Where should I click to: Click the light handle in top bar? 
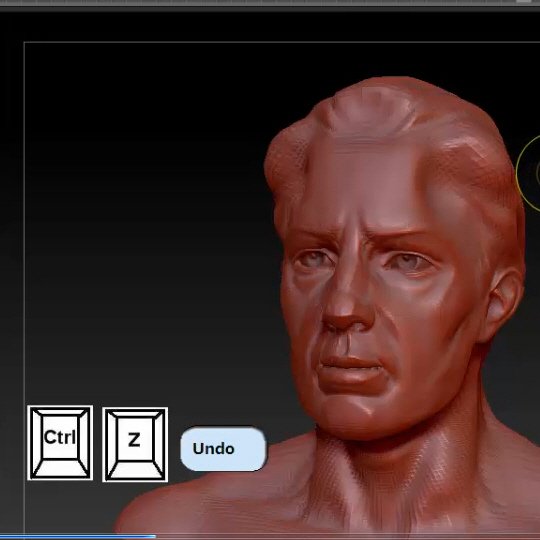tap(523, 1)
